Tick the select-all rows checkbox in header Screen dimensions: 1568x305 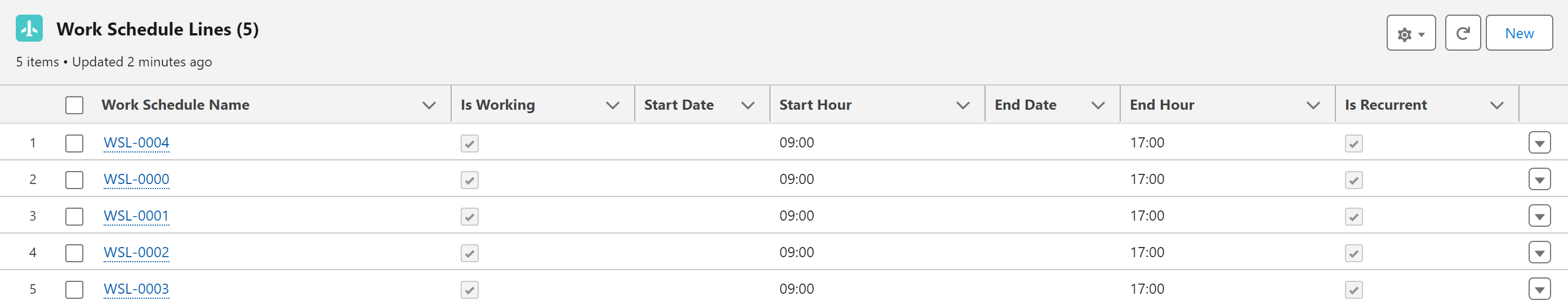pyautogui.click(x=74, y=105)
